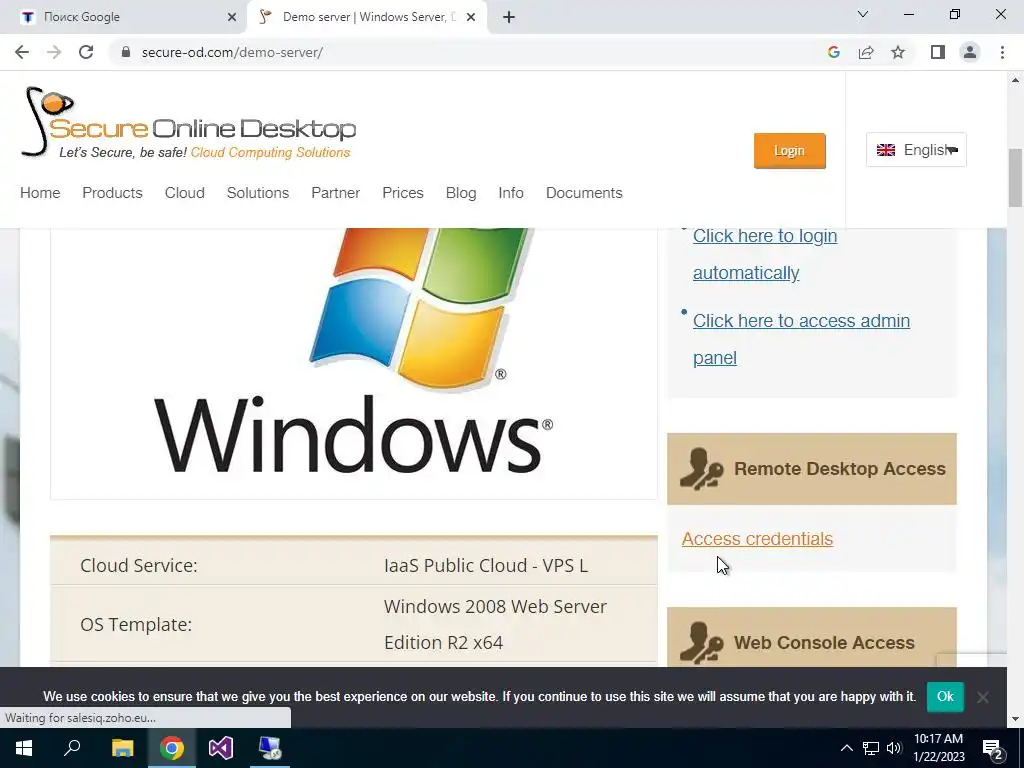Open the Documents menu item
Viewport: 1024px width, 768px height.
tap(584, 193)
